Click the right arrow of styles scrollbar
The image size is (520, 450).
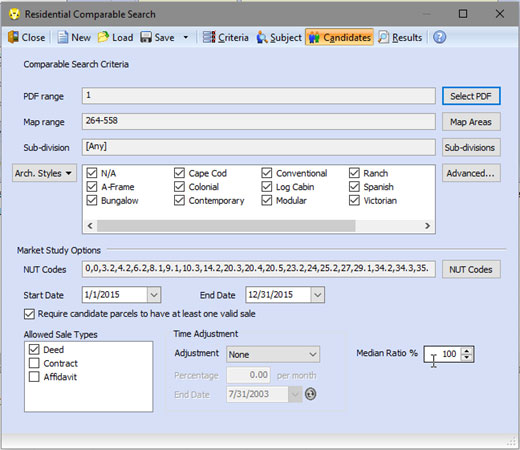[428, 226]
